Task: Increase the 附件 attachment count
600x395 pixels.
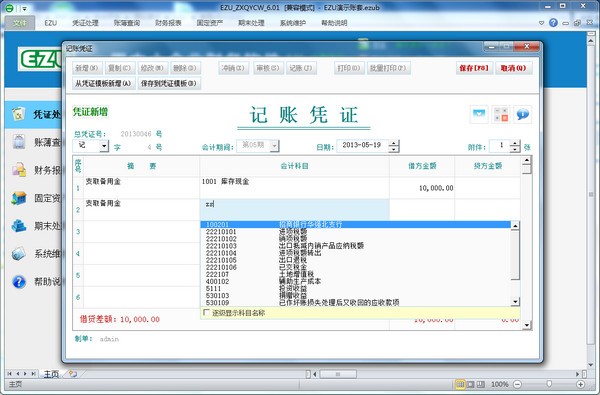Action: [515, 143]
